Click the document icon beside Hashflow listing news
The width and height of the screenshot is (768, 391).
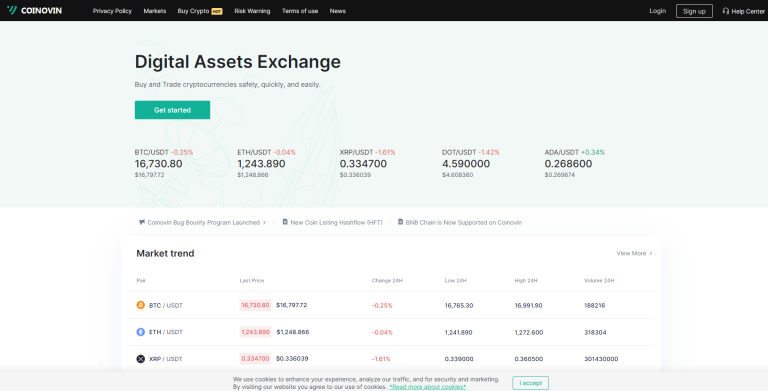285,222
